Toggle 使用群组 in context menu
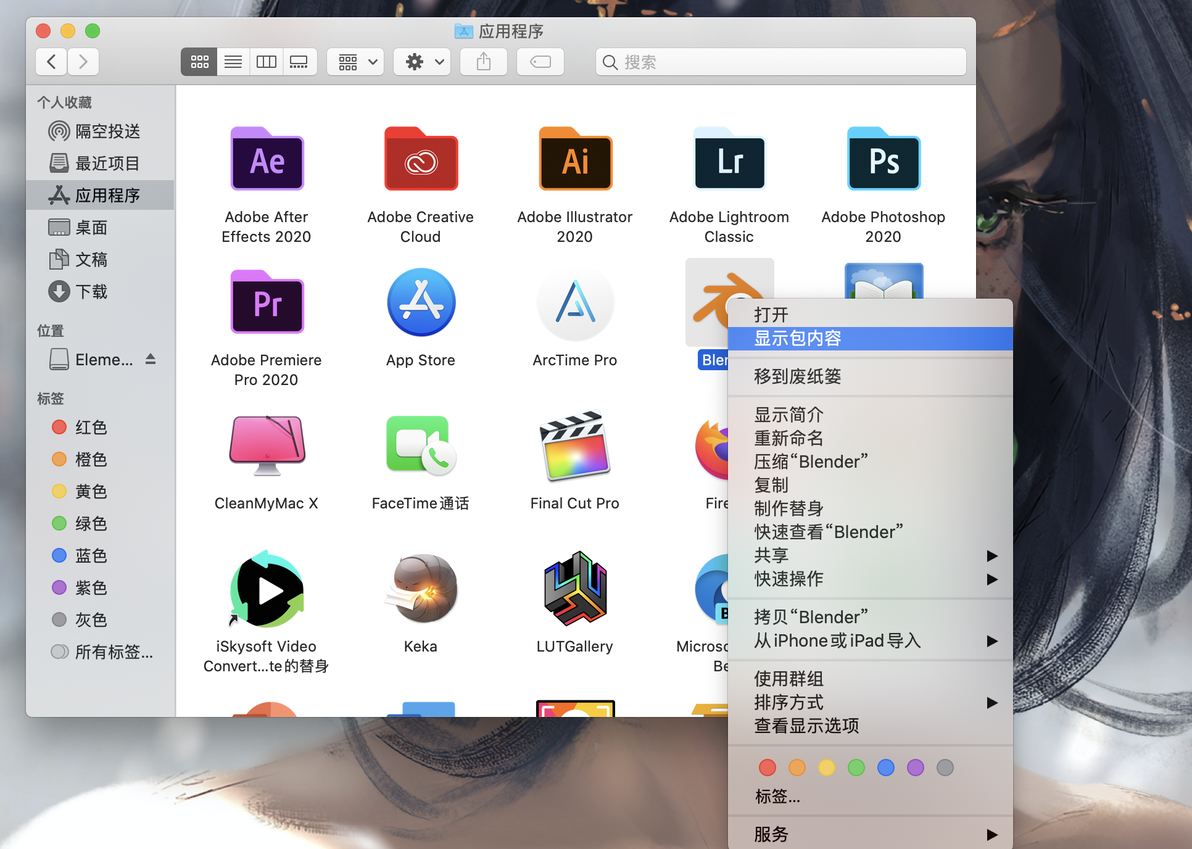This screenshot has width=1192, height=849. (x=870, y=679)
